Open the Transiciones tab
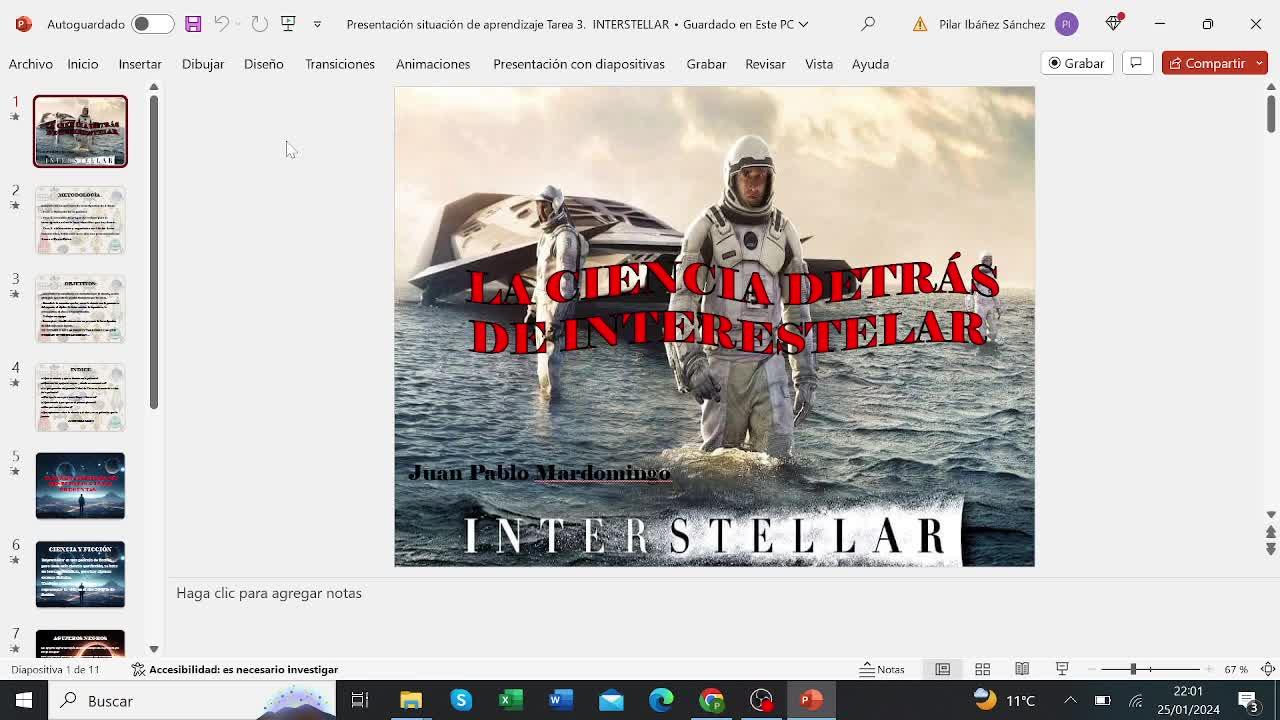The width and height of the screenshot is (1280, 720). coord(340,64)
